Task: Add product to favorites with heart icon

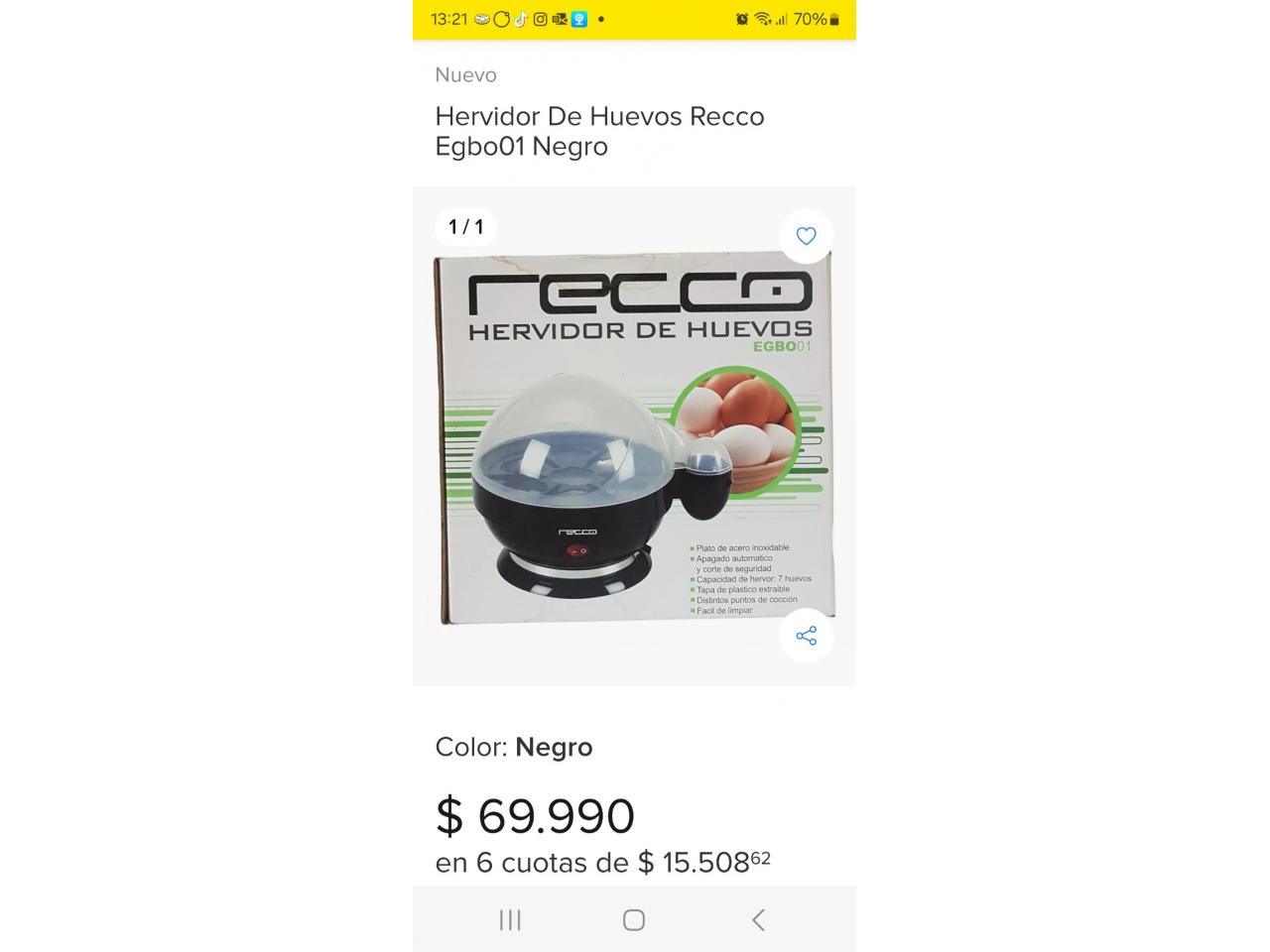Action: tap(806, 236)
